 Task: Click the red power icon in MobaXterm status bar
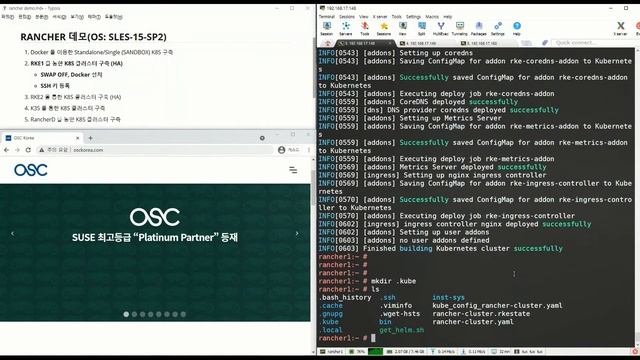(x=635, y=351)
